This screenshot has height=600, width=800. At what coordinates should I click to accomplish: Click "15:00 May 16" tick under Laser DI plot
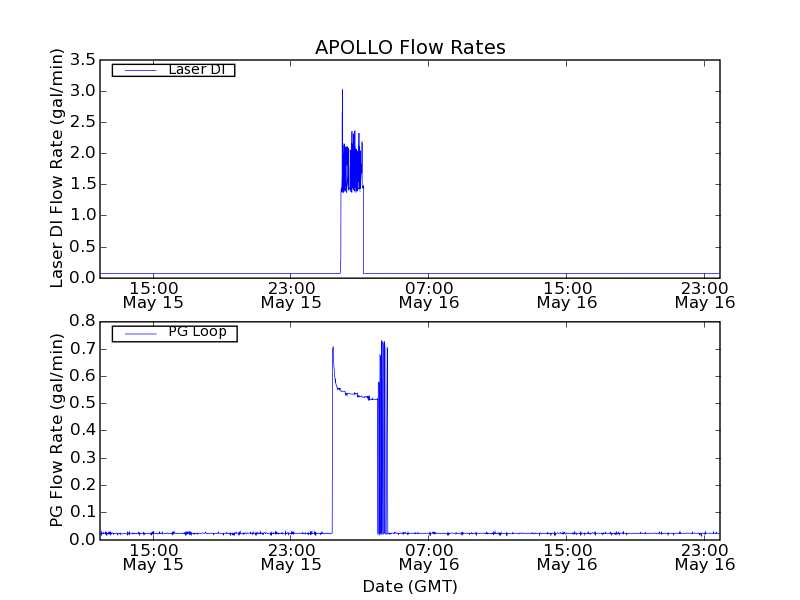(x=567, y=295)
